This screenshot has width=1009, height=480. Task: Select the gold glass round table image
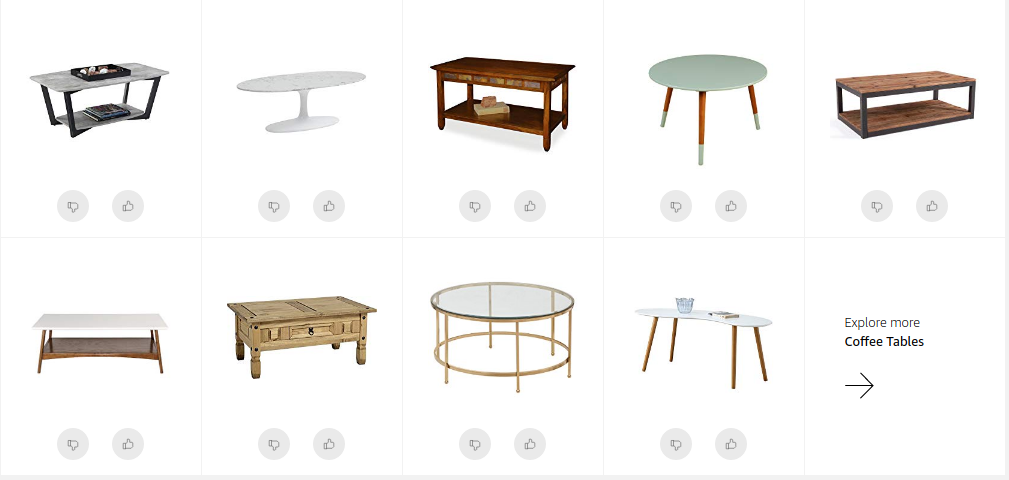coord(502,337)
